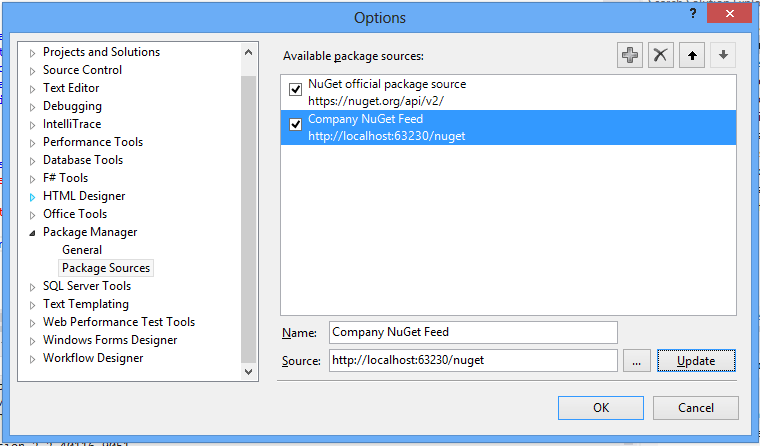
Task: Expand the Projects and Solutions node
Action: (33, 53)
